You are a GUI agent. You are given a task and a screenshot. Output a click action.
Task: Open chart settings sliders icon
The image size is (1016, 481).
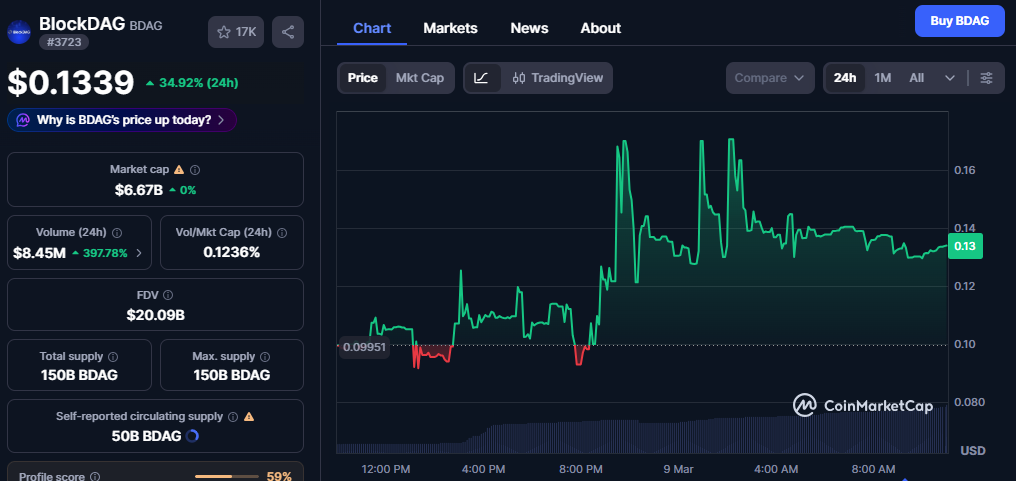(x=986, y=78)
